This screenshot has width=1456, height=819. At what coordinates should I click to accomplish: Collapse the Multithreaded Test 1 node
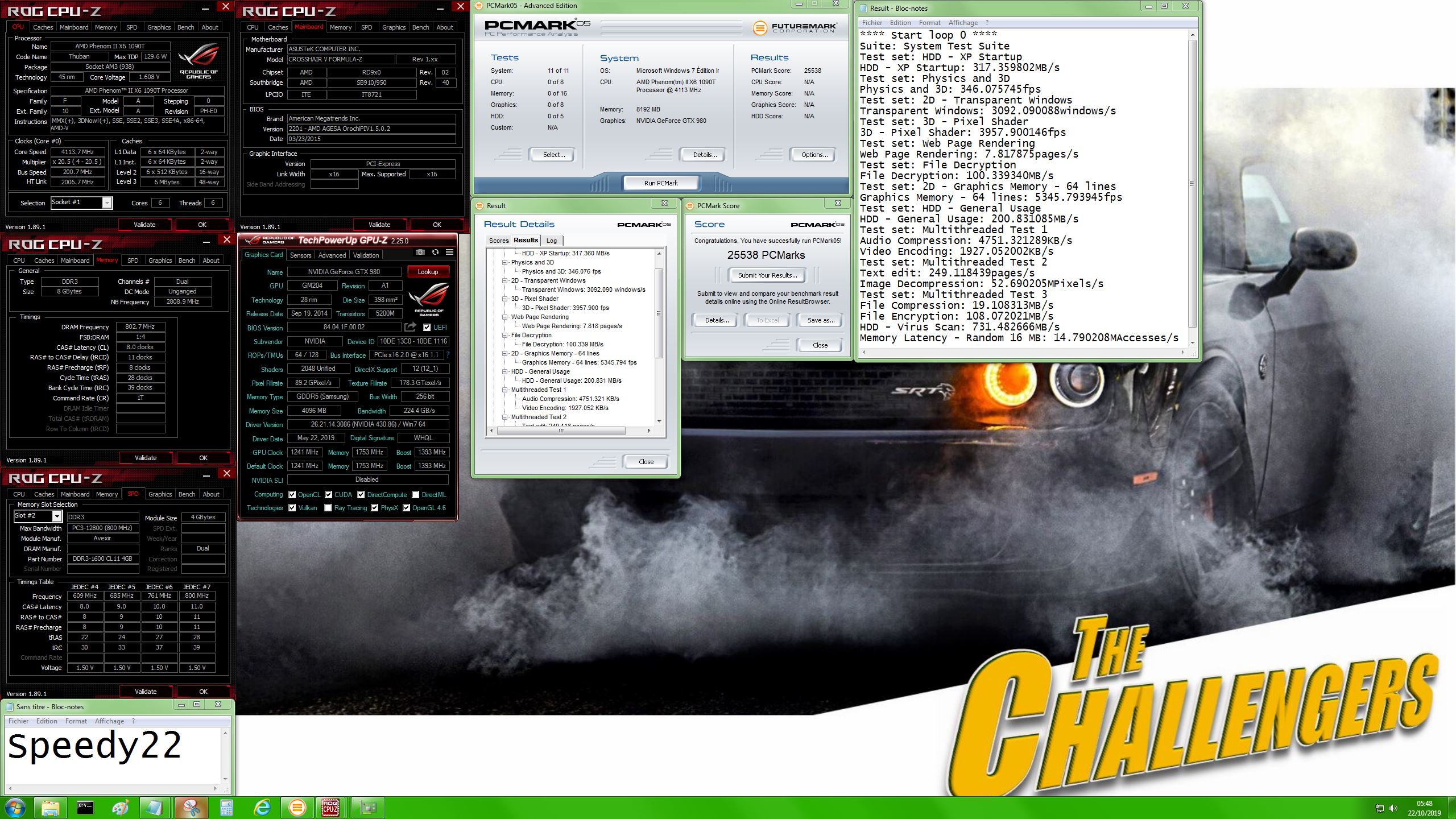[504, 390]
